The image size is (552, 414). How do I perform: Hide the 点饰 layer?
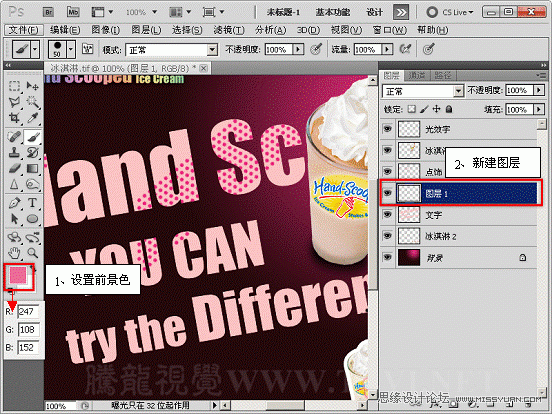point(387,171)
